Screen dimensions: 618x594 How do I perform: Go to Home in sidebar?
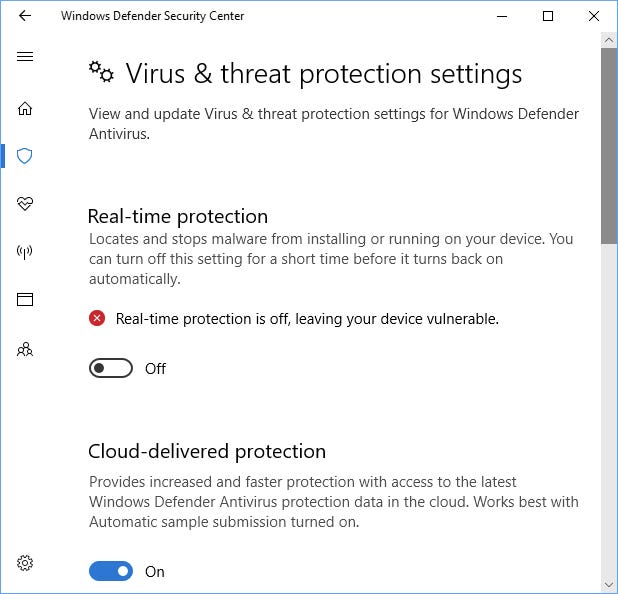tap(25, 108)
